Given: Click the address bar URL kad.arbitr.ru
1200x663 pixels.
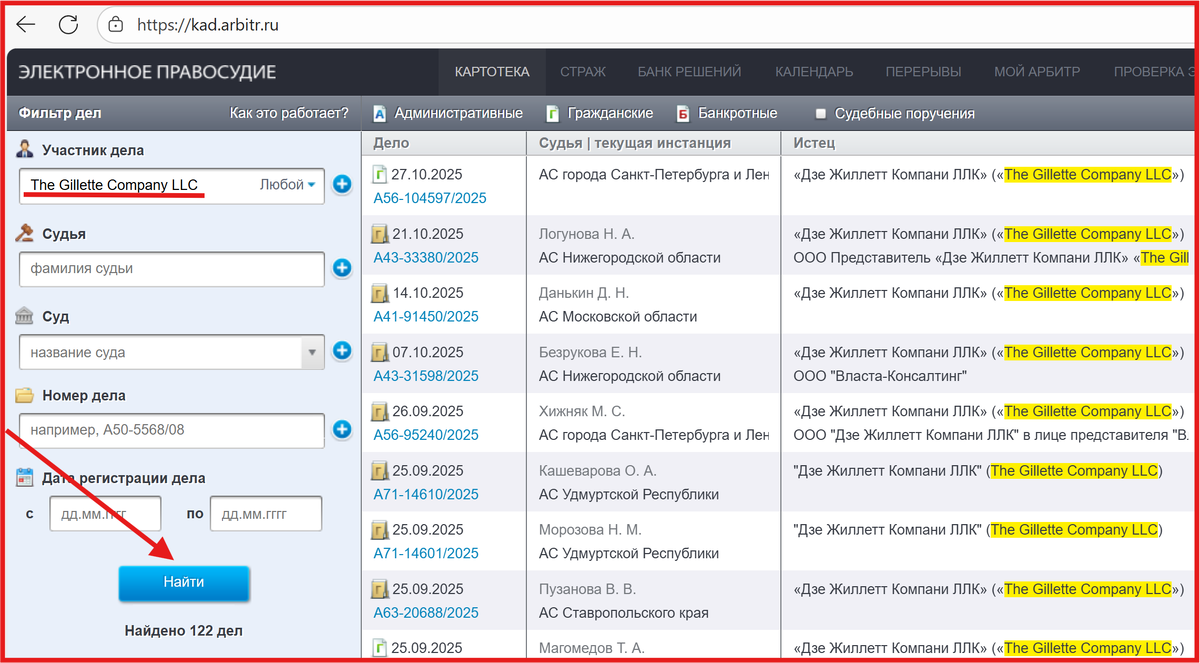Looking at the screenshot, I should click(207, 24).
